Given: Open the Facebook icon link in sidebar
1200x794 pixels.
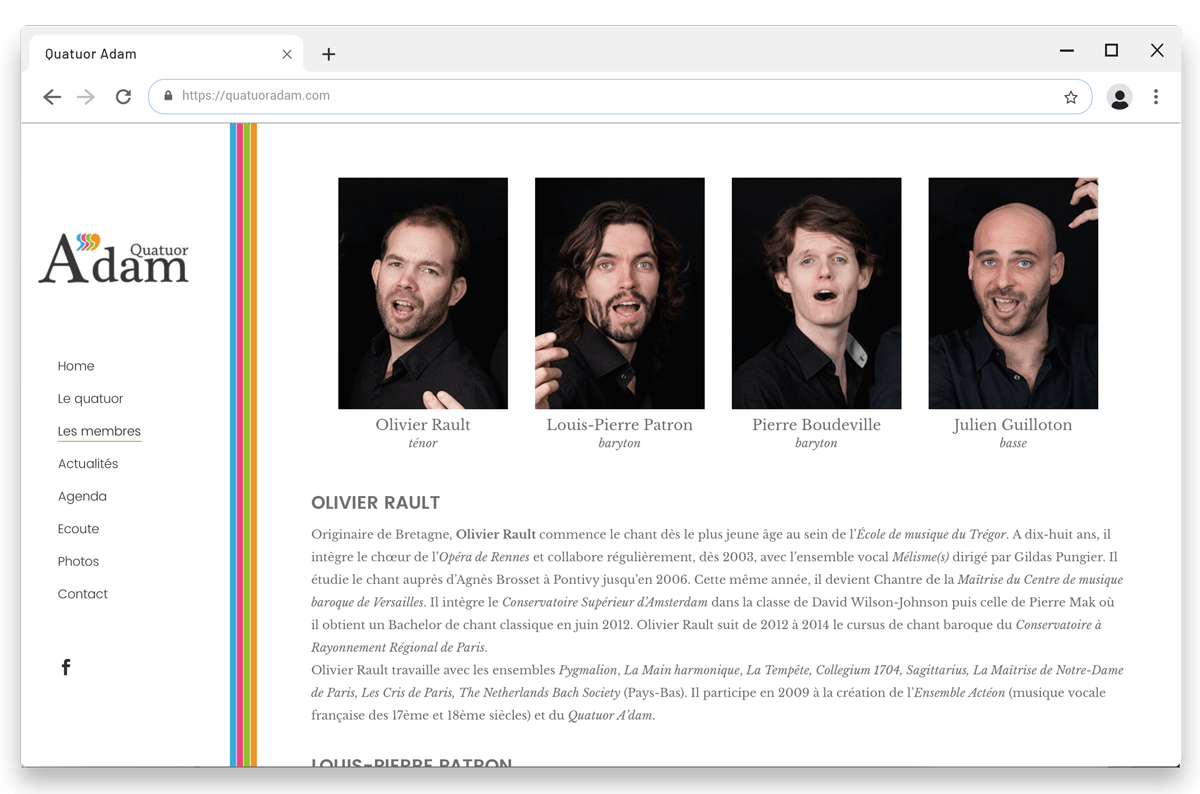Looking at the screenshot, I should click(66, 667).
